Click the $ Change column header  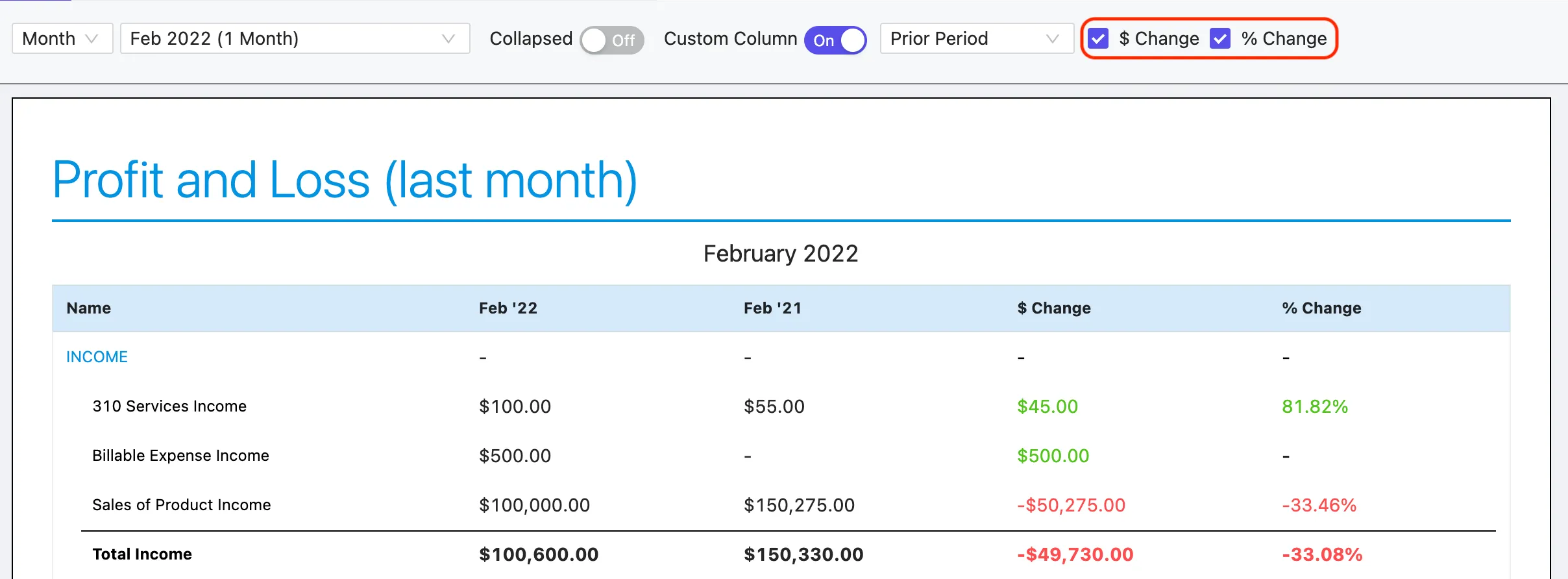coord(1054,308)
